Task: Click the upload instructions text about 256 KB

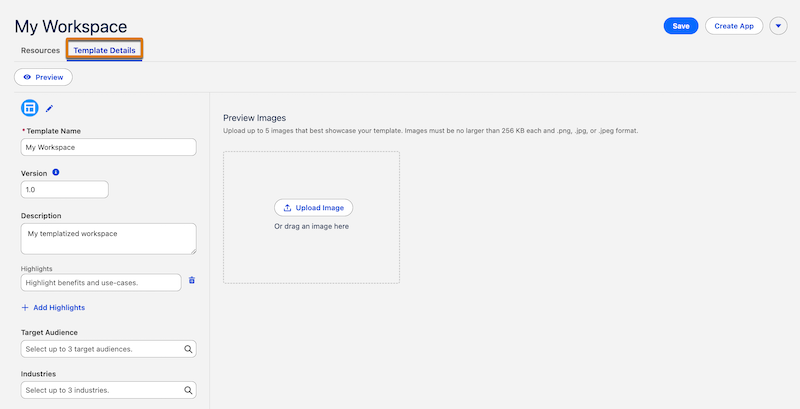Action: tap(431, 131)
